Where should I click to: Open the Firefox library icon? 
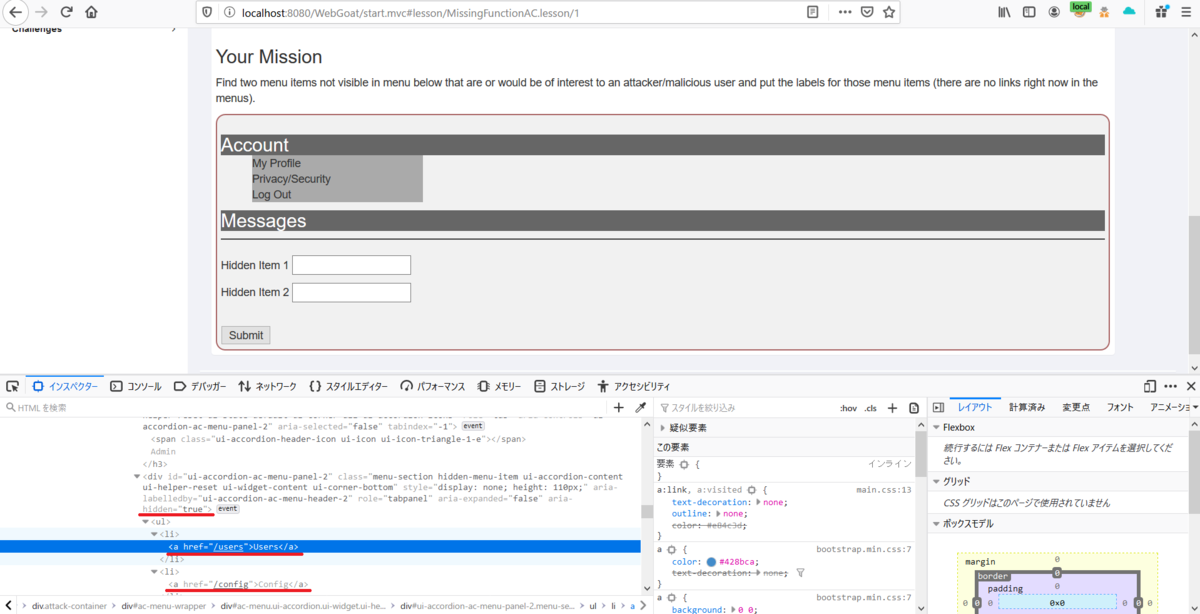(x=1003, y=12)
